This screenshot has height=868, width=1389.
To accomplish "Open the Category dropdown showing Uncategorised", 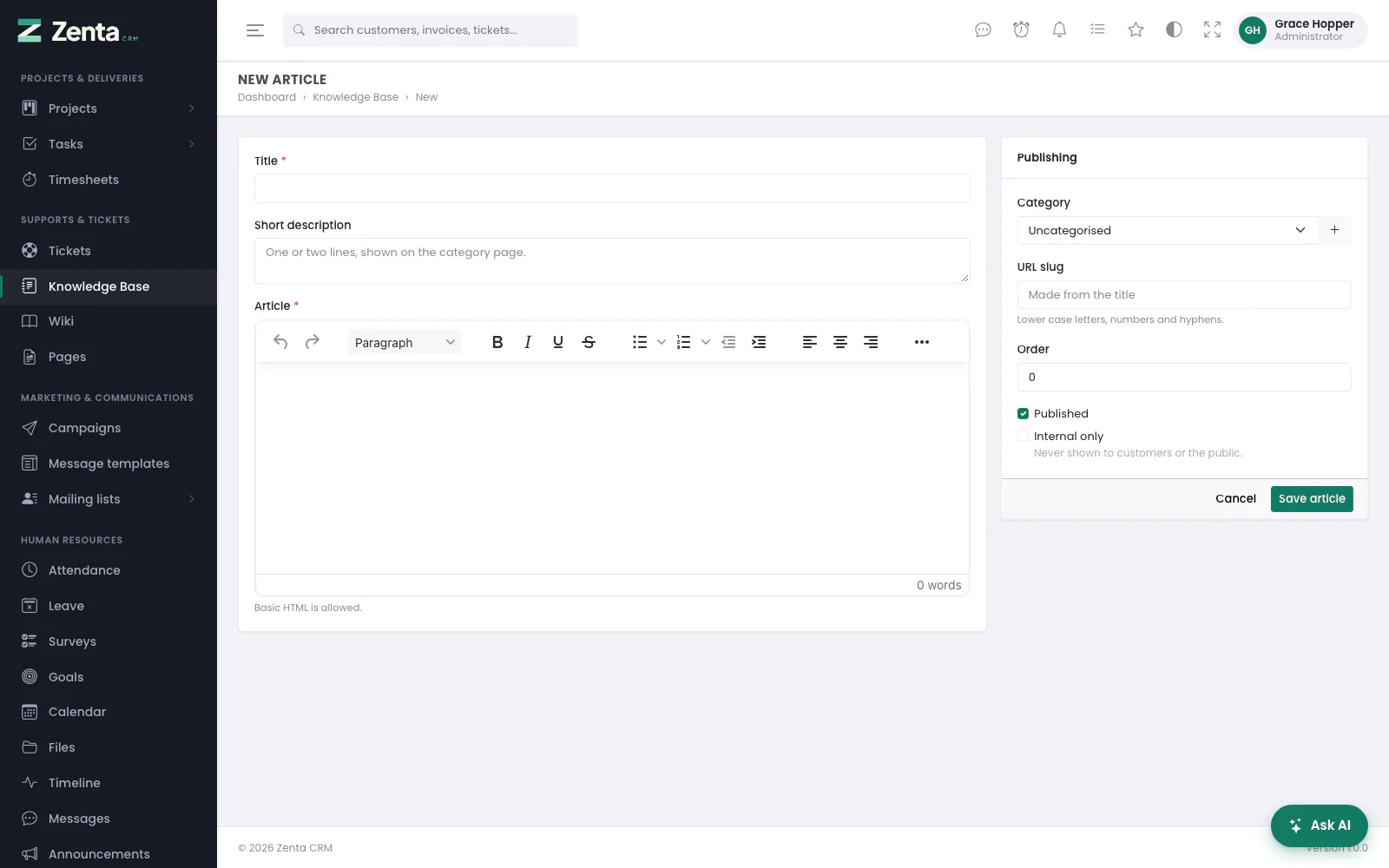I will coord(1168,230).
